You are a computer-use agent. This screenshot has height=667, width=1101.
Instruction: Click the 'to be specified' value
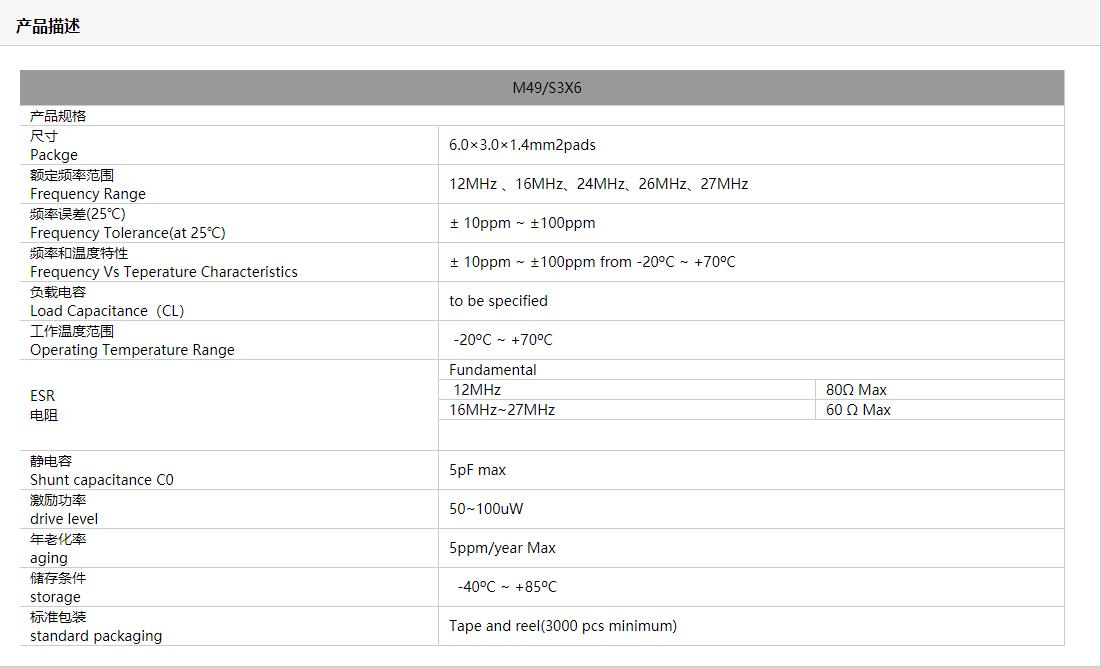click(498, 301)
